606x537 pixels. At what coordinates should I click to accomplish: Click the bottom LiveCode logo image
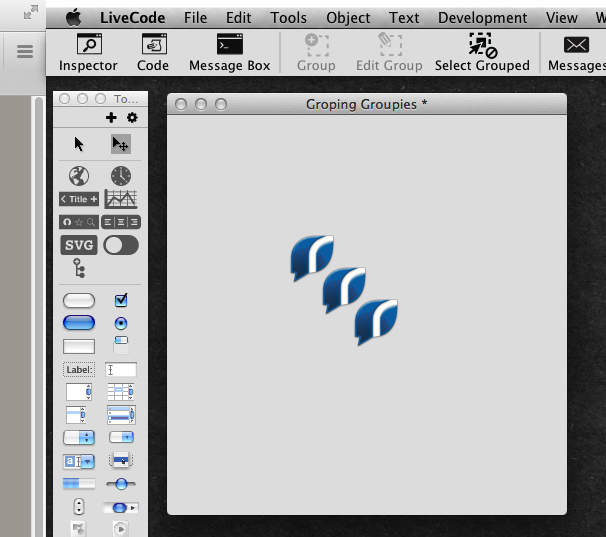click(x=376, y=322)
